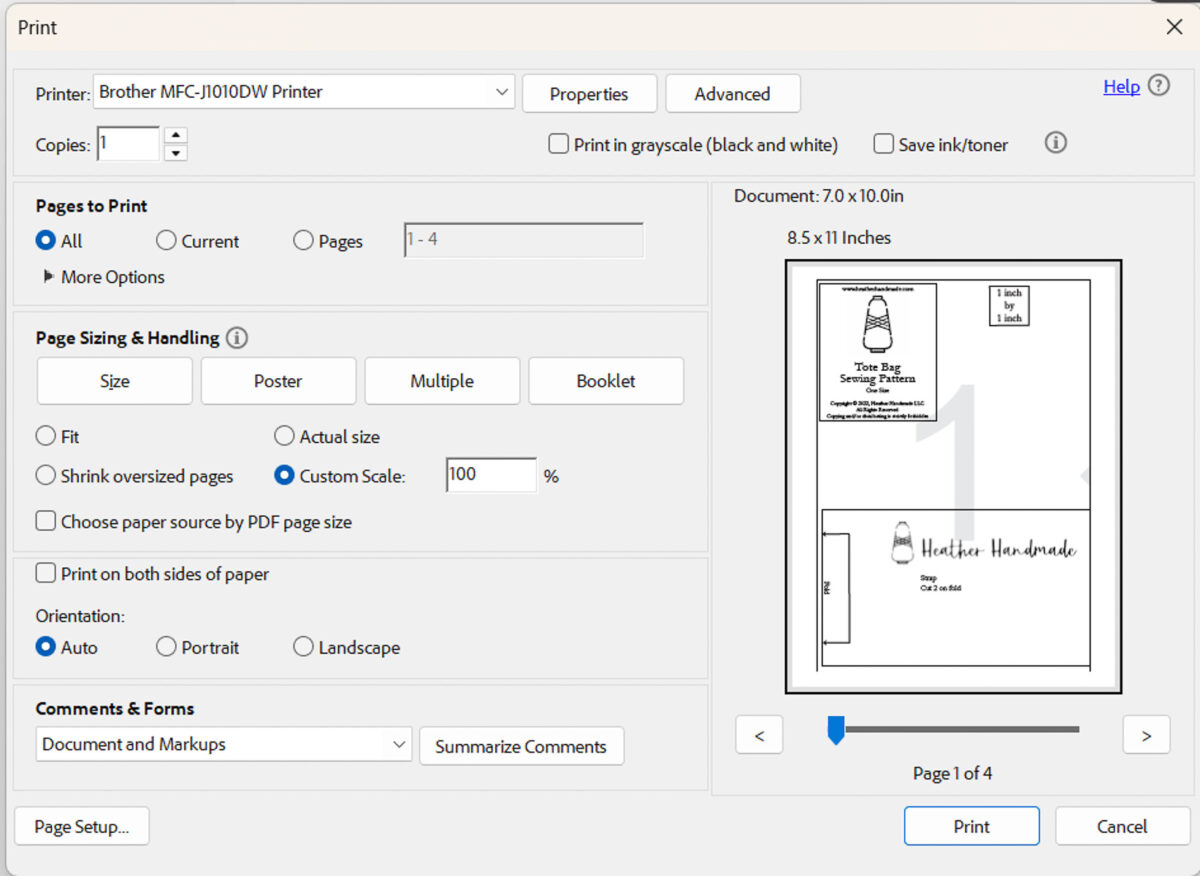Screen dimensions: 1200x876
Task: Decrease copies with the down arrow
Action: click(176, 153)
